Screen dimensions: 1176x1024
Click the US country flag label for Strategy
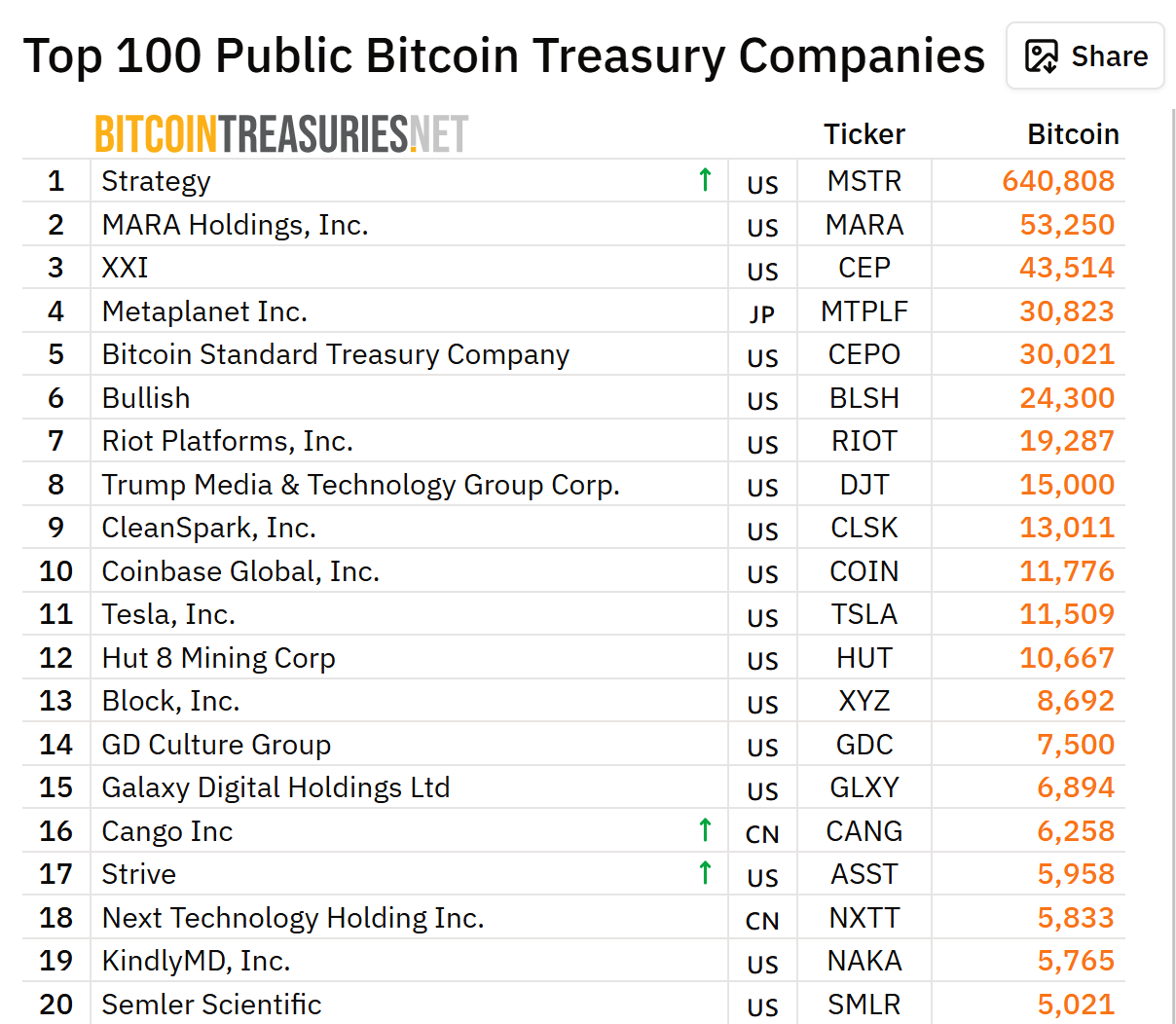point(762,184)
